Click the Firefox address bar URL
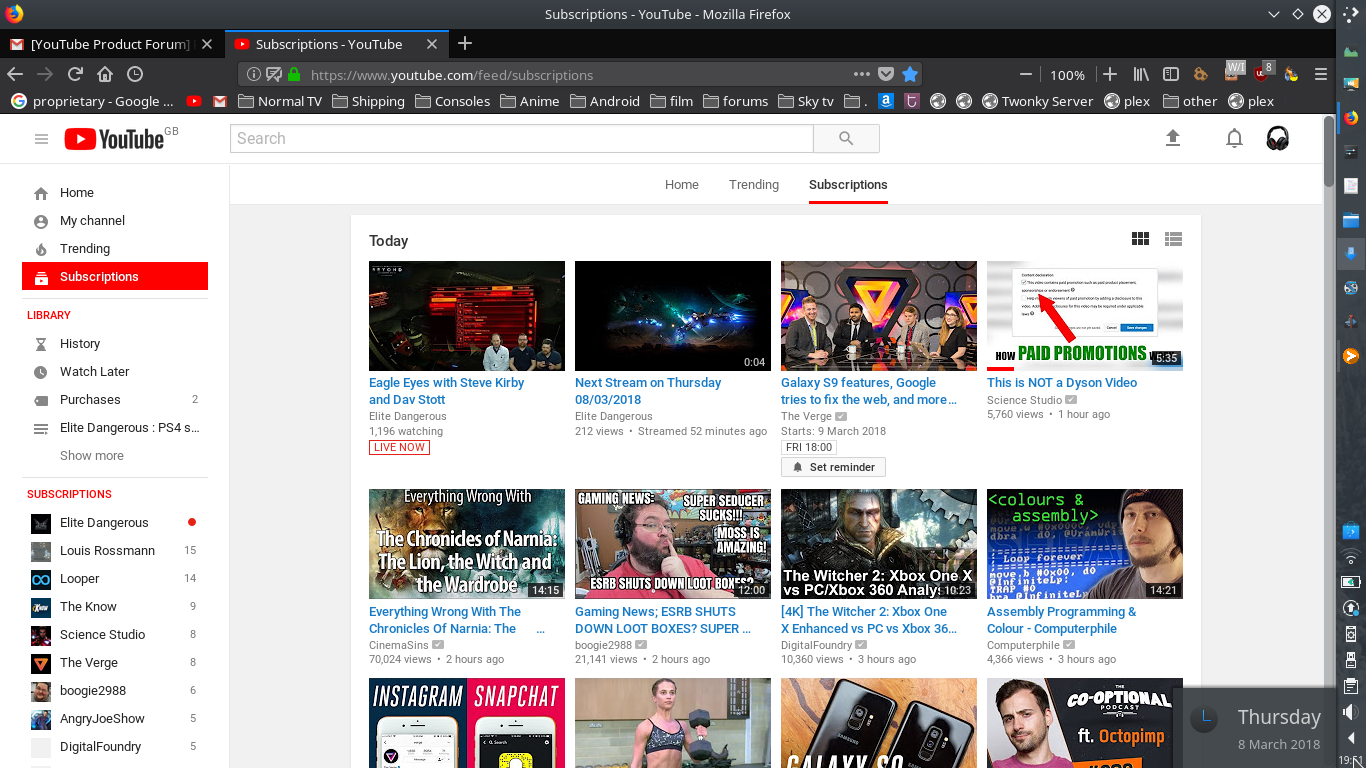The width and height of the screenshot is (1366, 768). tap(452, 75)
